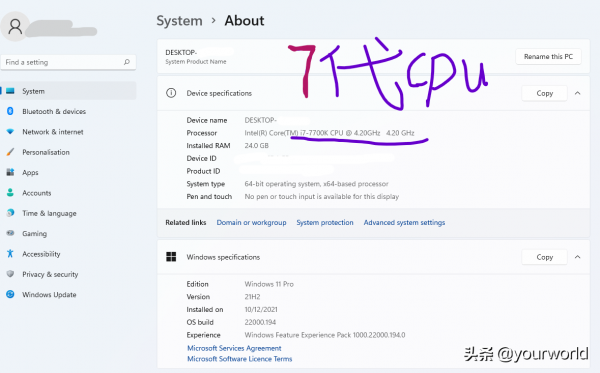The height and width of the screenshot is (373, 600).
Task: Click the System monitor icon in sidebar
Action: (x=10, y=91)
